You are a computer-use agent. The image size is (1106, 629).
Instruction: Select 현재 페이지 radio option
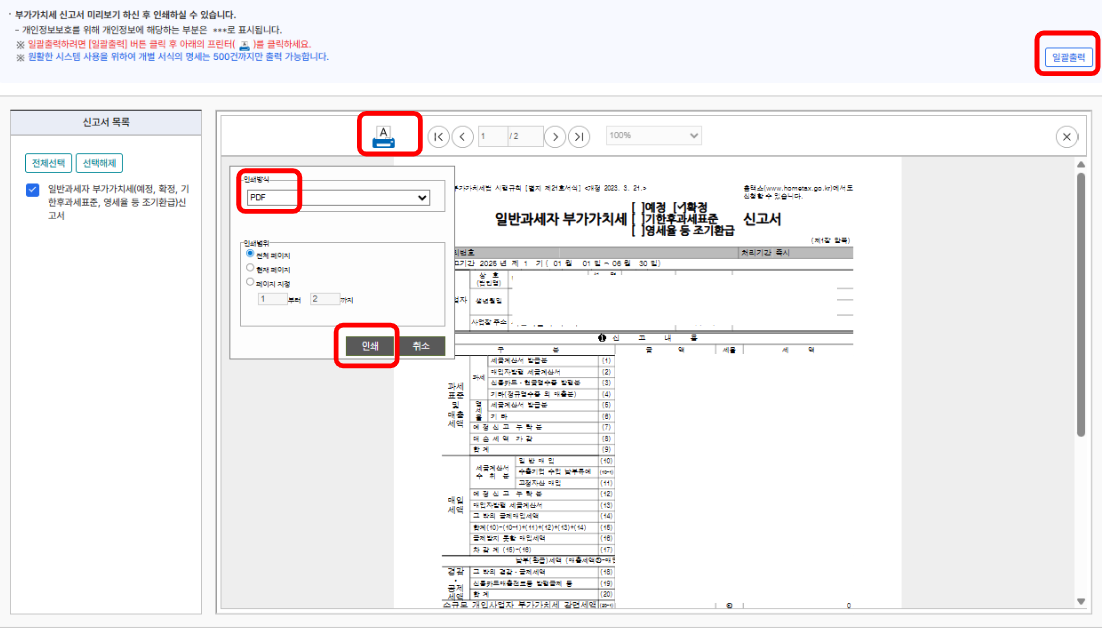click(x=250, y=268)
